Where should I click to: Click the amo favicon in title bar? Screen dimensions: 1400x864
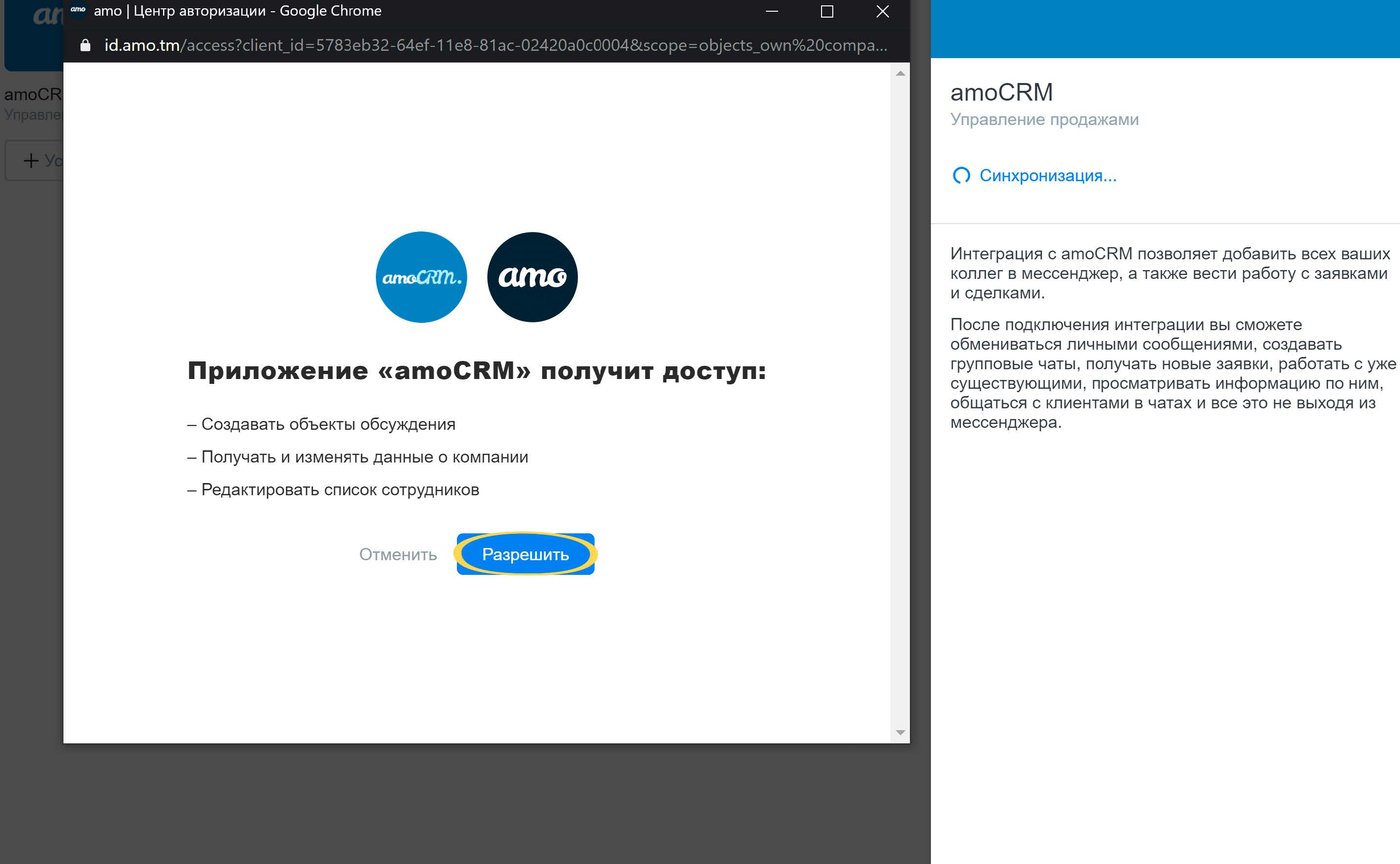pyautogui.click(x=78, y=10)
